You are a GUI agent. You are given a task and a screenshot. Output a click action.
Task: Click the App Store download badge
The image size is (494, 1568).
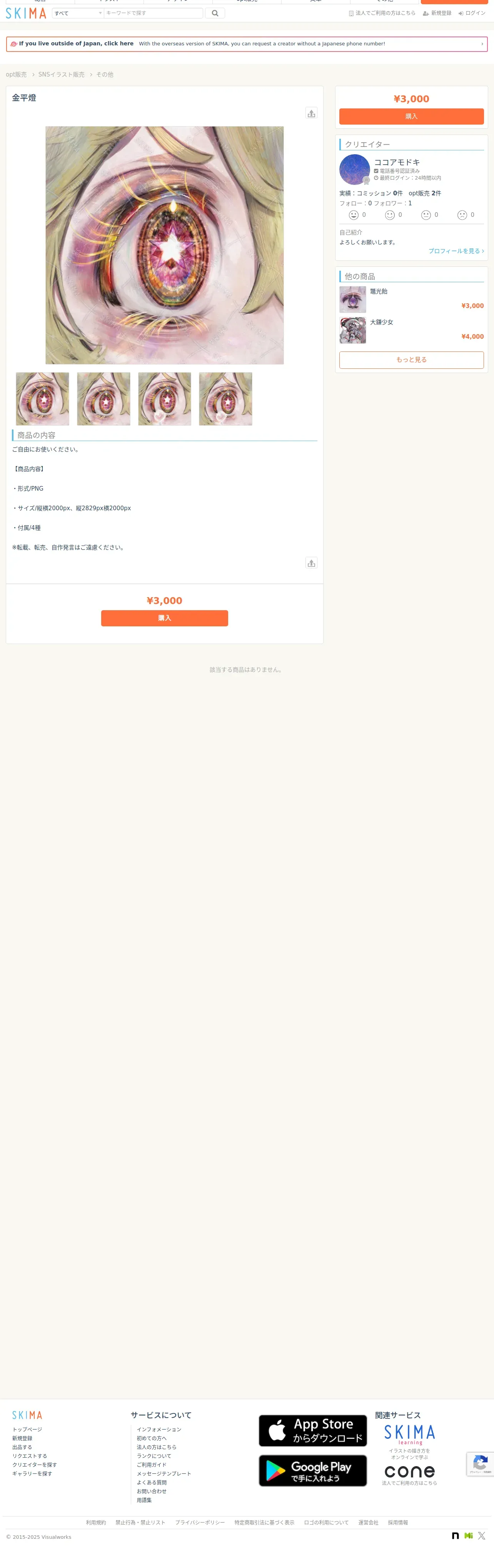click(312, 1430)
